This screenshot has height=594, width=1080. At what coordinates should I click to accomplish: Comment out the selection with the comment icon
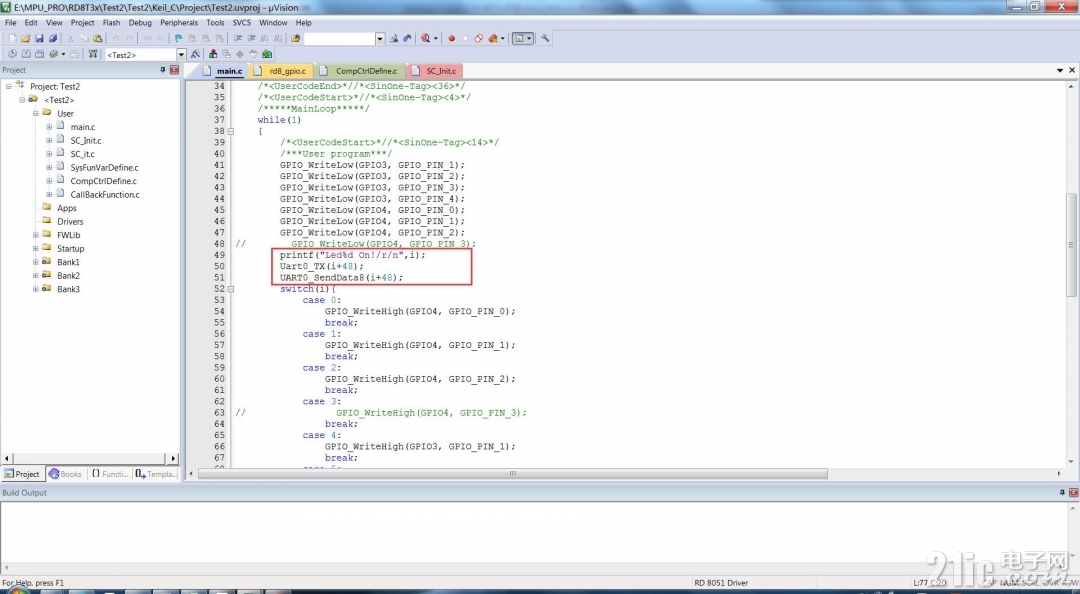(x=264, y=39)
